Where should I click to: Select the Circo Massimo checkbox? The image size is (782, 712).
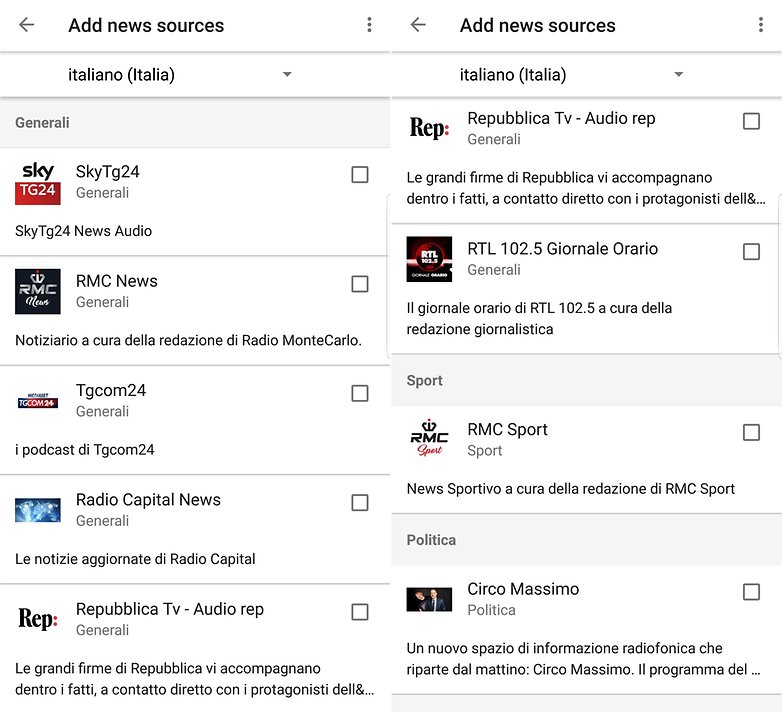751,592
